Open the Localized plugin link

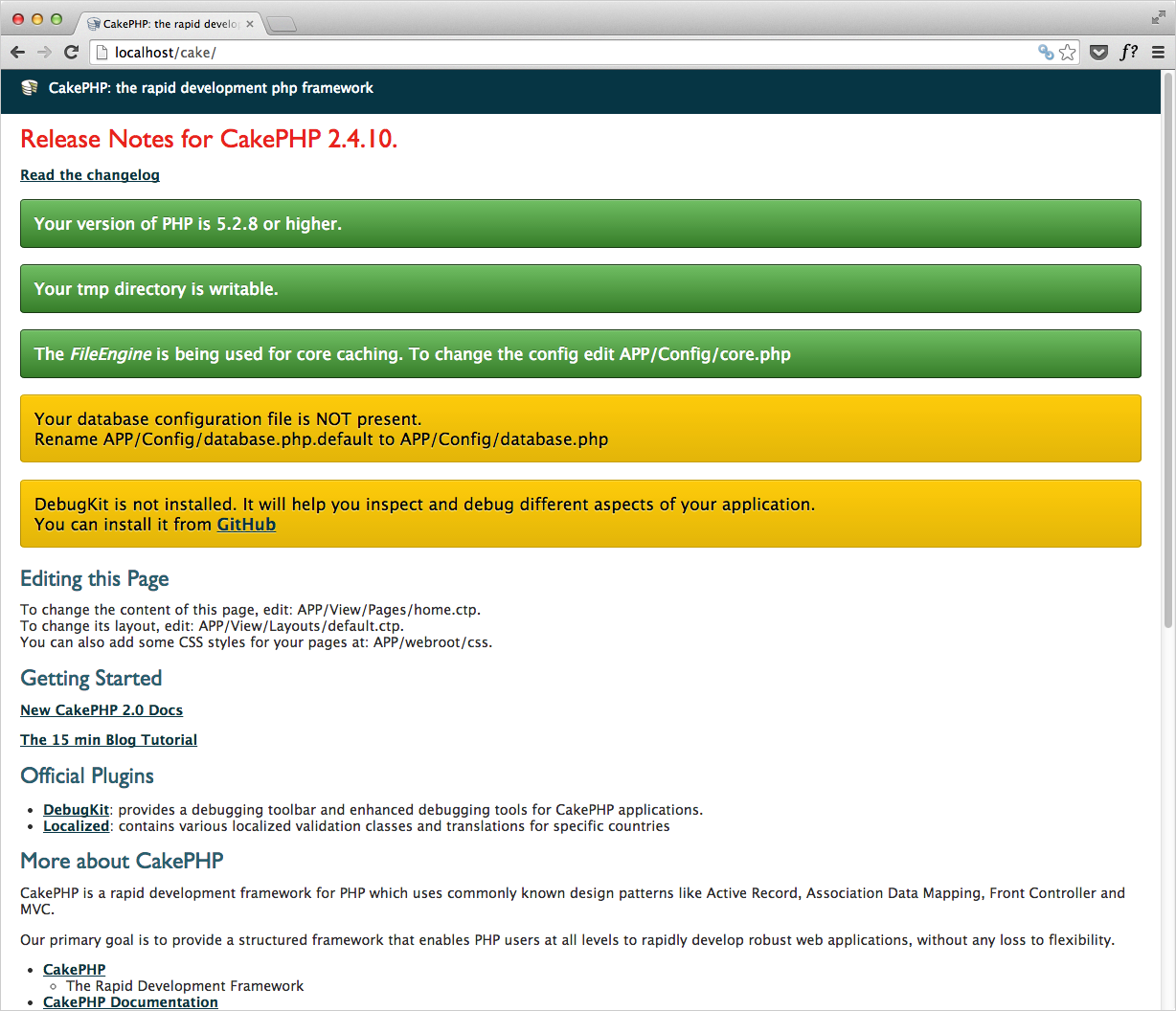pos(77,826)
